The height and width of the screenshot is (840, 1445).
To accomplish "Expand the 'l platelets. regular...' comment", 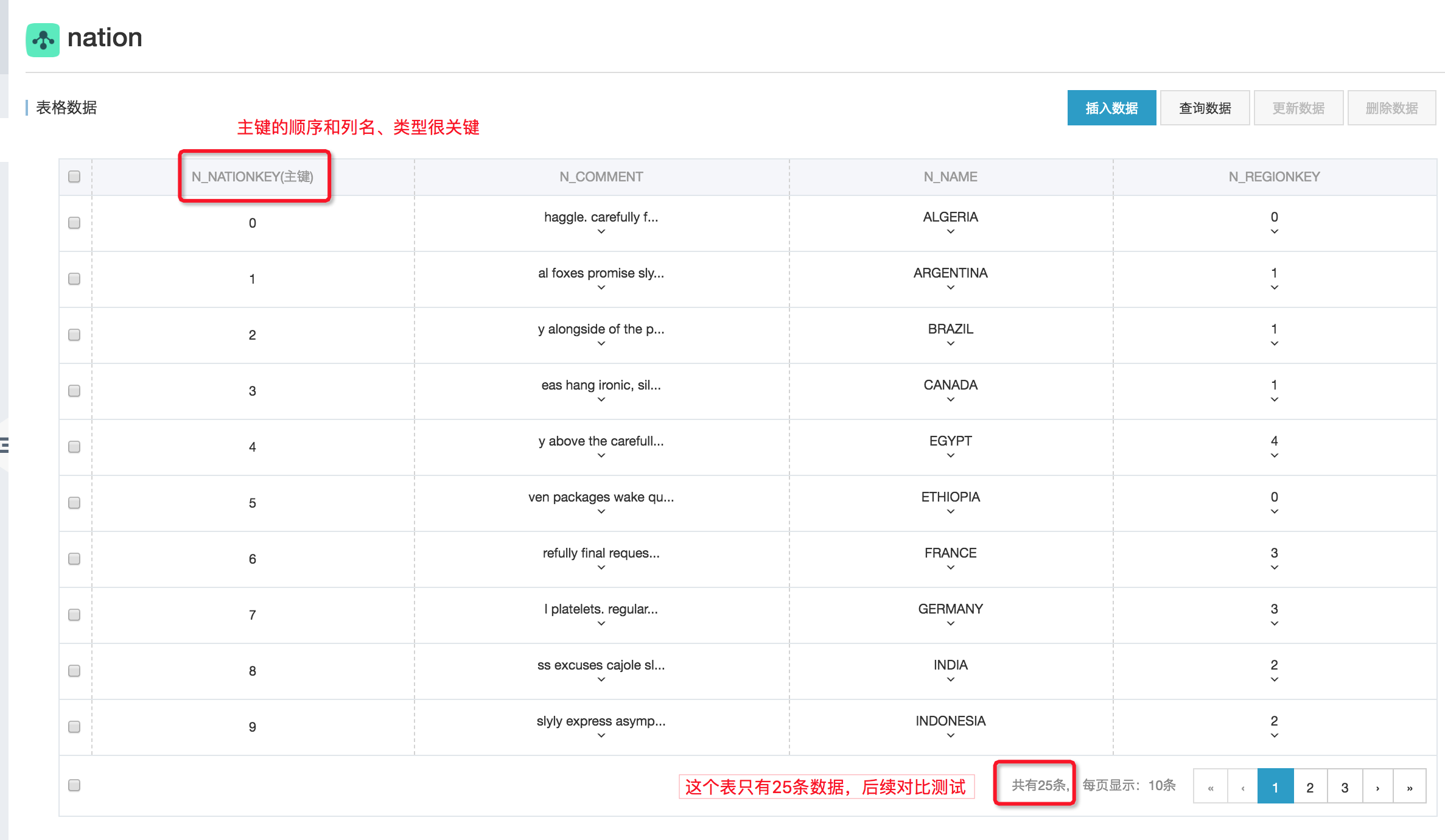I will 601,623.
